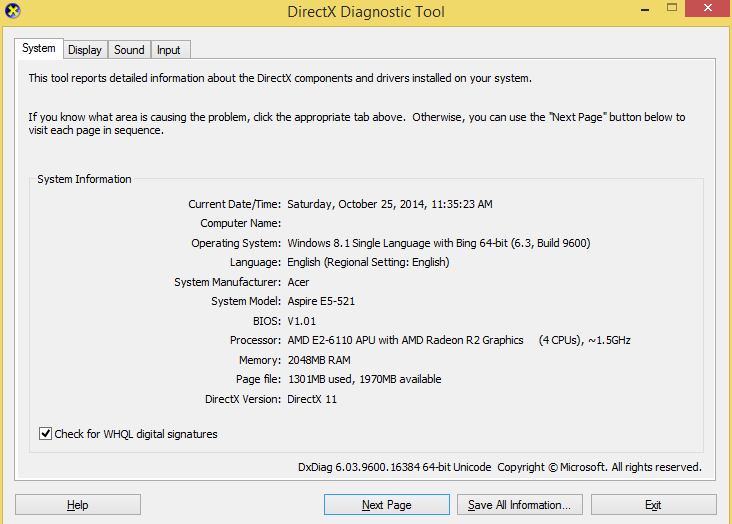Select the System tab
The width and height of the screenshot is (732, 524).
point(39,49)
